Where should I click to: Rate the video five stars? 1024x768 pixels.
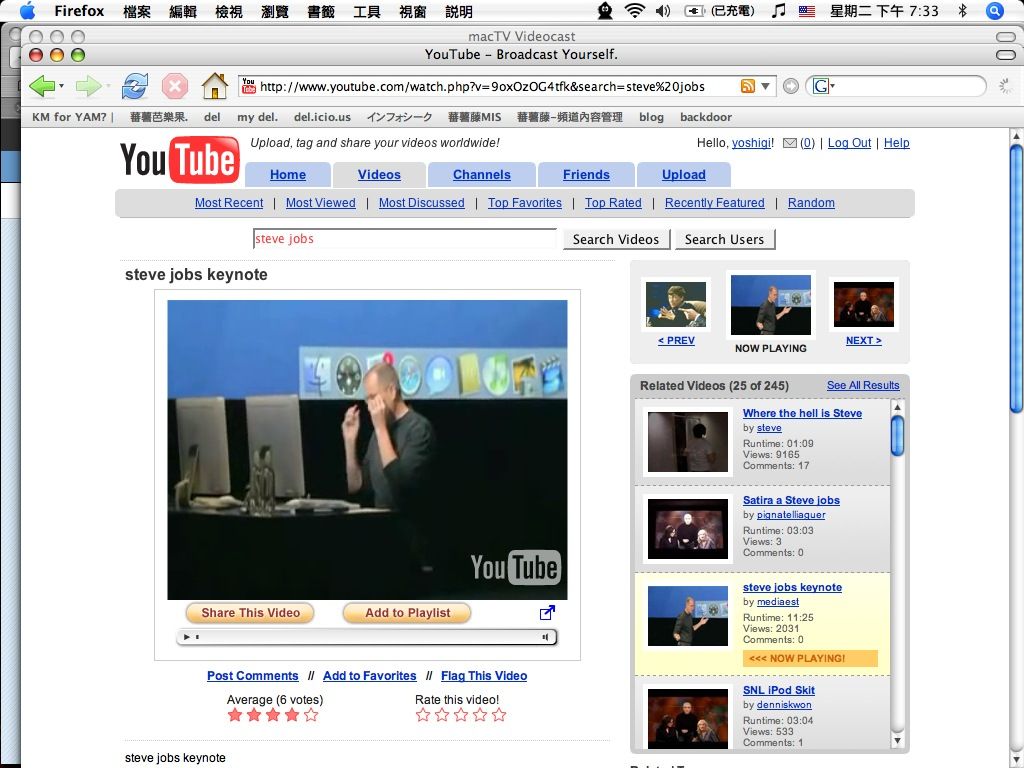coord(499,715)
